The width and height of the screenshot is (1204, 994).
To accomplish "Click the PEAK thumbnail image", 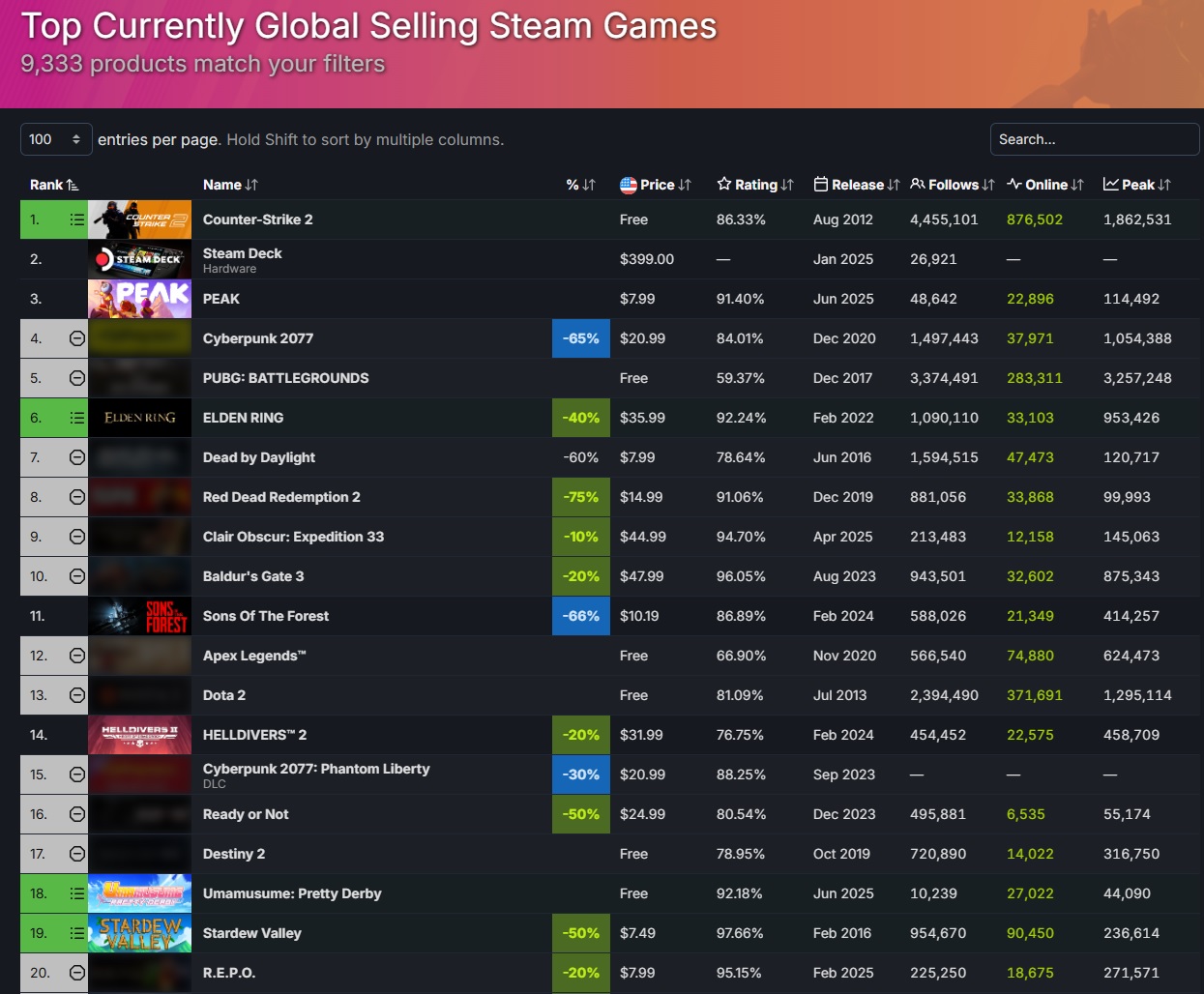I will 139,299.
